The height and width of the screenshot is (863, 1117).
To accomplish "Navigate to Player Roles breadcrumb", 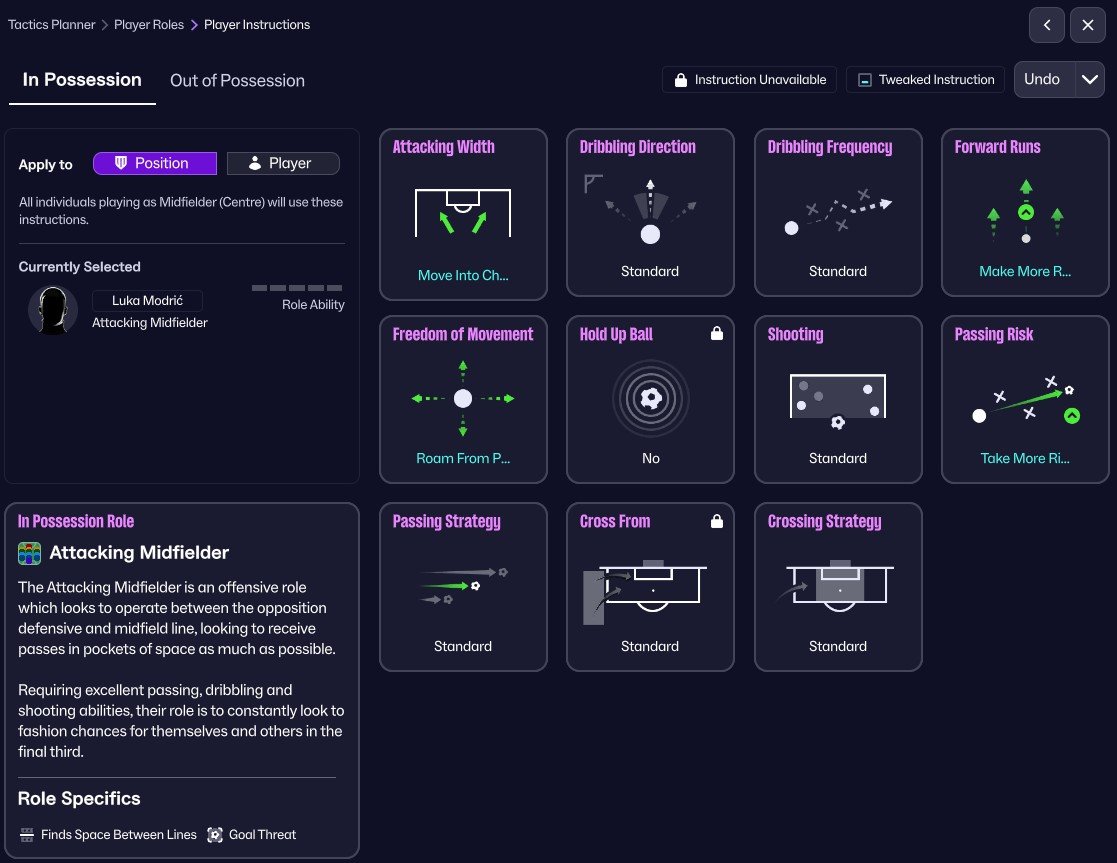I will (149, 24).
